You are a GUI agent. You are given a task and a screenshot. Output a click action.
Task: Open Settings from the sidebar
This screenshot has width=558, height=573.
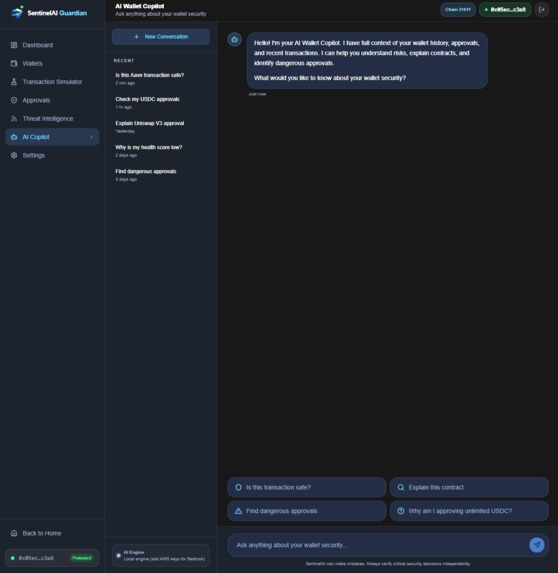click(x=52, y=155)
